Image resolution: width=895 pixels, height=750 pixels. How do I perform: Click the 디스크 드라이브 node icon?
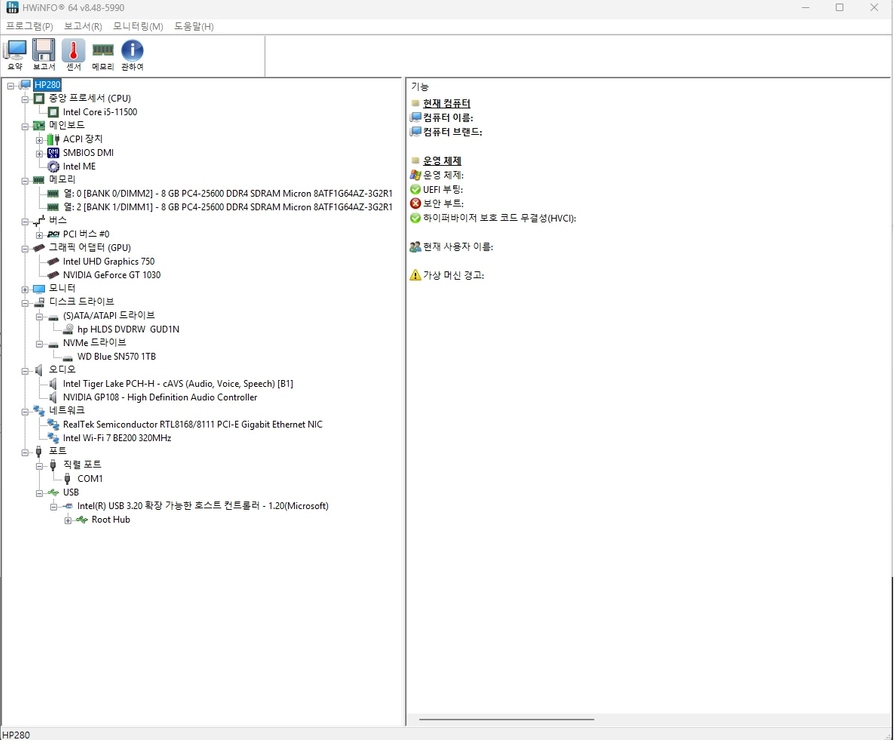coord(39,303)
